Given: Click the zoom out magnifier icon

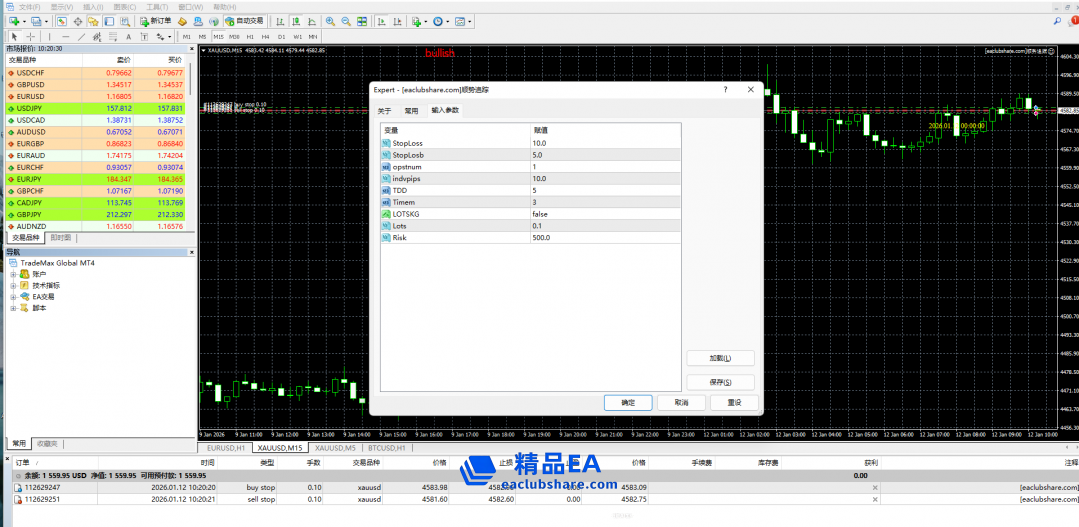Looking at the screenshot, I should click(345, 21).
